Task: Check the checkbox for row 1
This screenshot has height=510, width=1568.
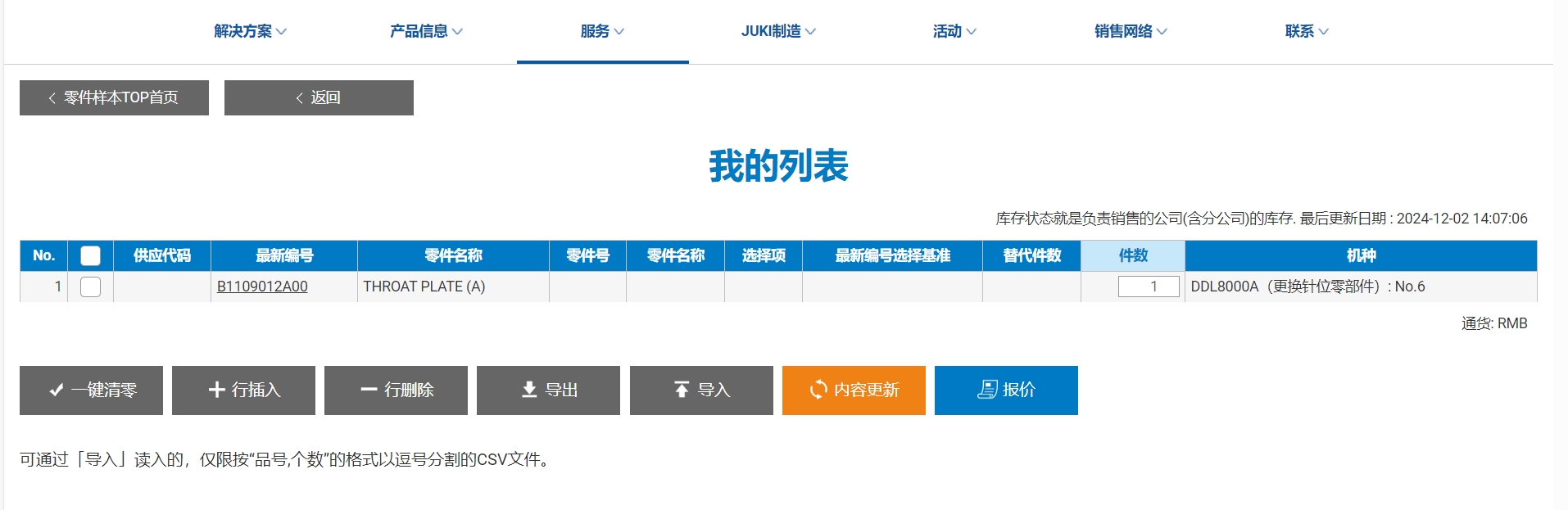Action: [90, 287]
